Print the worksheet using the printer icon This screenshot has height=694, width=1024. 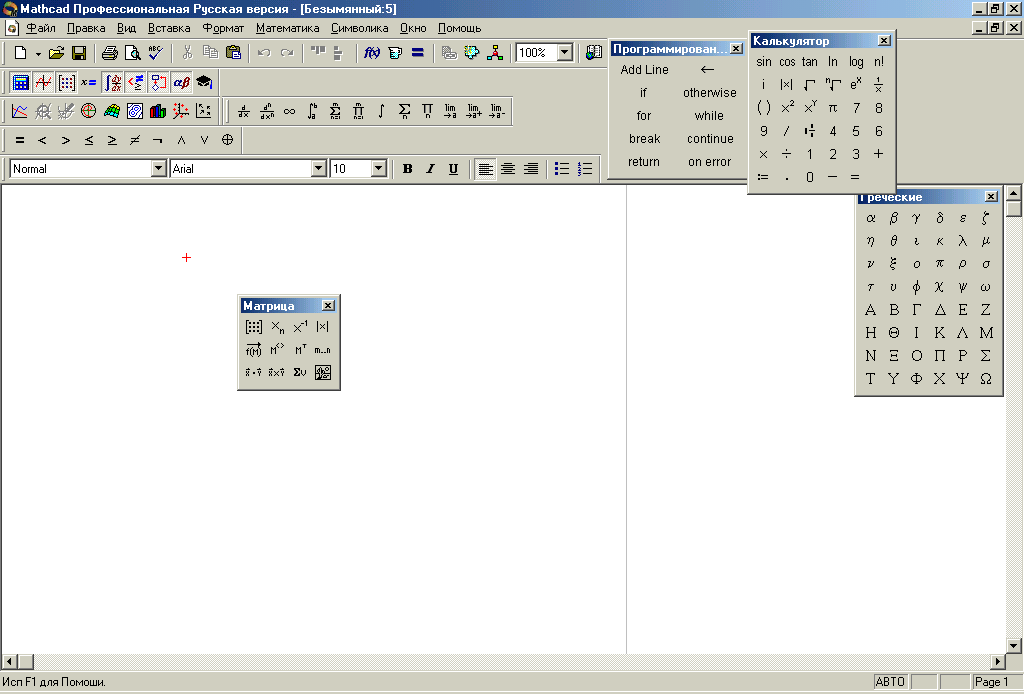click(110, 53)
